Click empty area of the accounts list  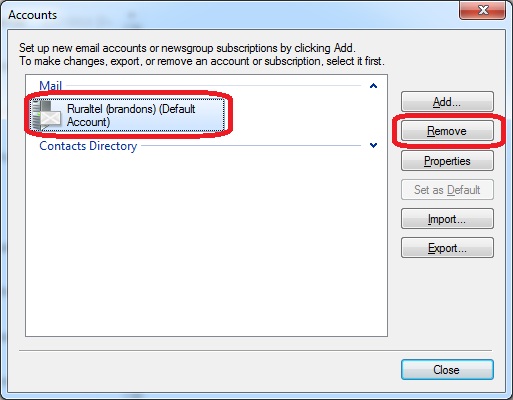tap(206, 243)
